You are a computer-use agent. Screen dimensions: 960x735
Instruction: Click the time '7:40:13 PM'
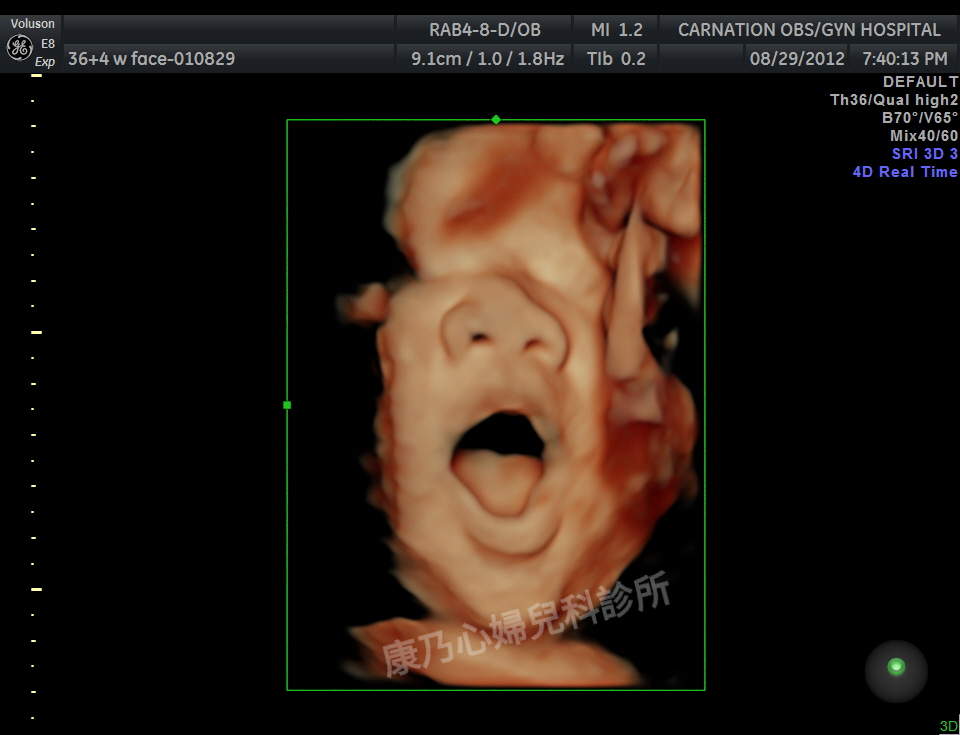coord(905,59)
